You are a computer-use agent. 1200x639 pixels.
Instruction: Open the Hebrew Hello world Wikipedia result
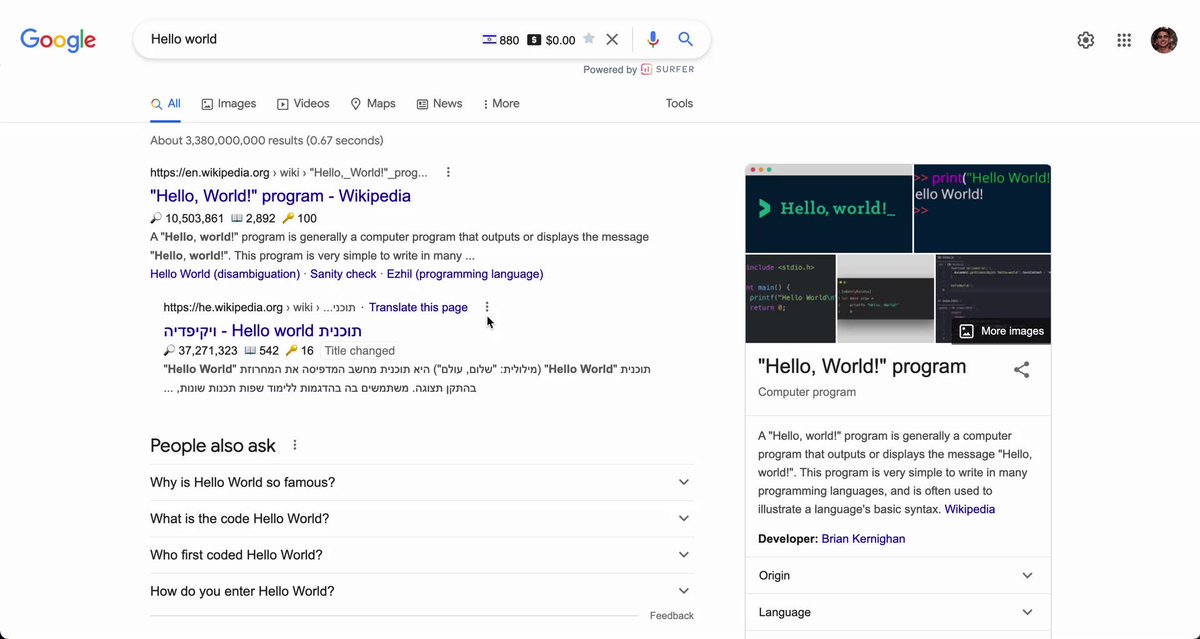coord(263,330)
